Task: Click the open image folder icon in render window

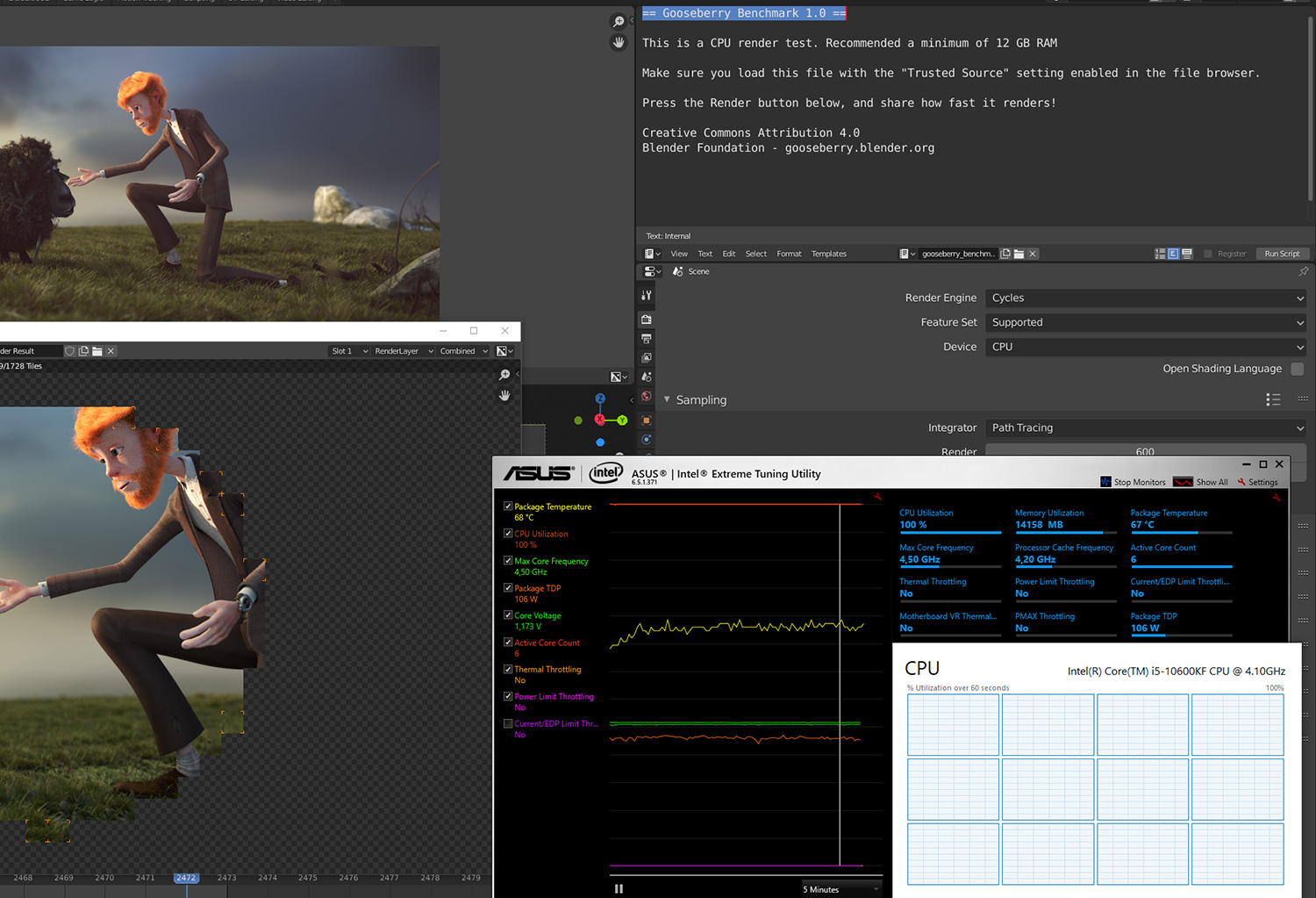Action: (97, 351)
